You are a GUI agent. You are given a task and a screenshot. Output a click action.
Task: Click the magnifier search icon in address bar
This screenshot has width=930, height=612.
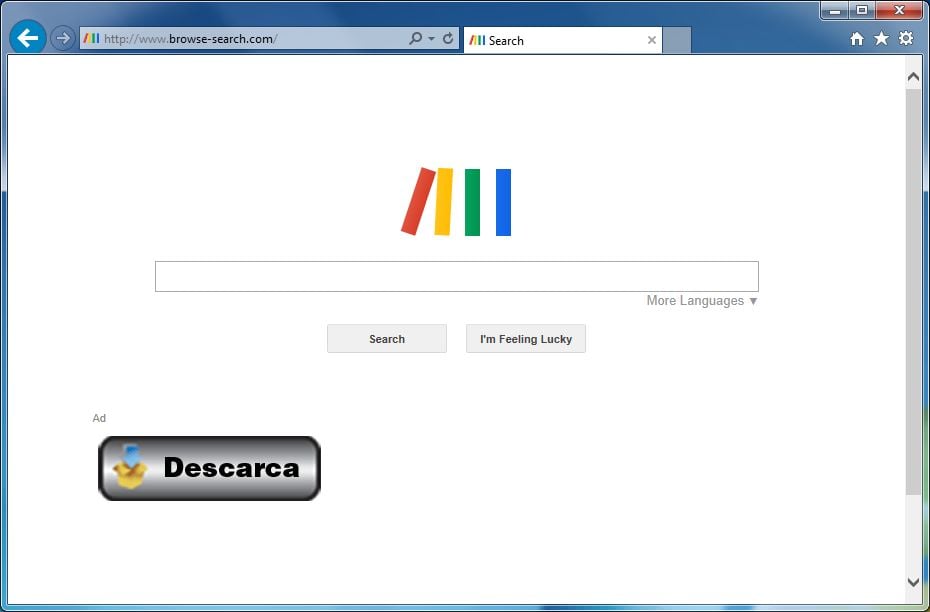coord(416,39)
